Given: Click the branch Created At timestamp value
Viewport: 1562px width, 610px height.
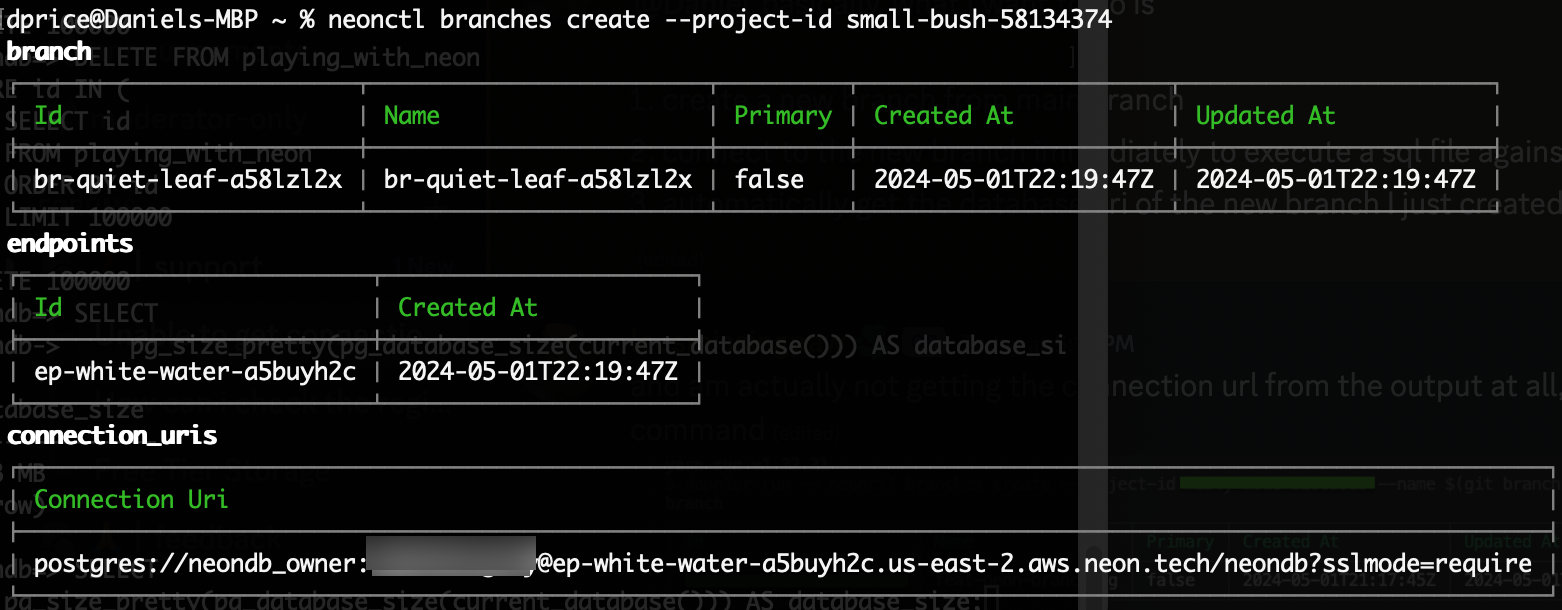Looking at the screenshot, I should [1013, 180].
